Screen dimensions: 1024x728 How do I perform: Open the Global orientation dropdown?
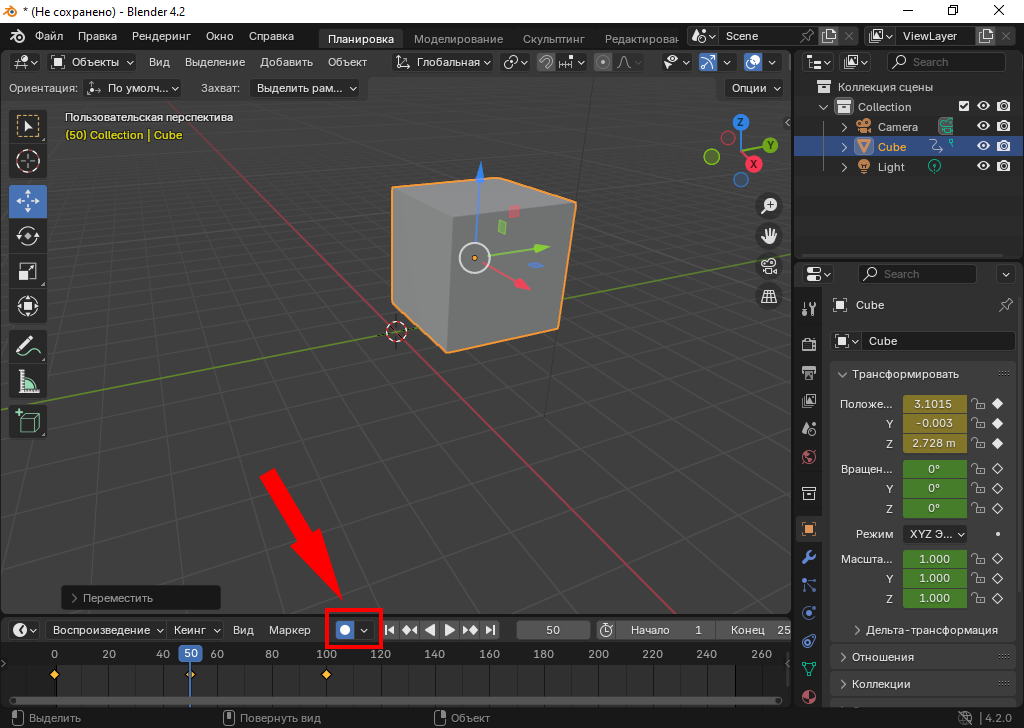pyautogui.click(x=445, y=62)
